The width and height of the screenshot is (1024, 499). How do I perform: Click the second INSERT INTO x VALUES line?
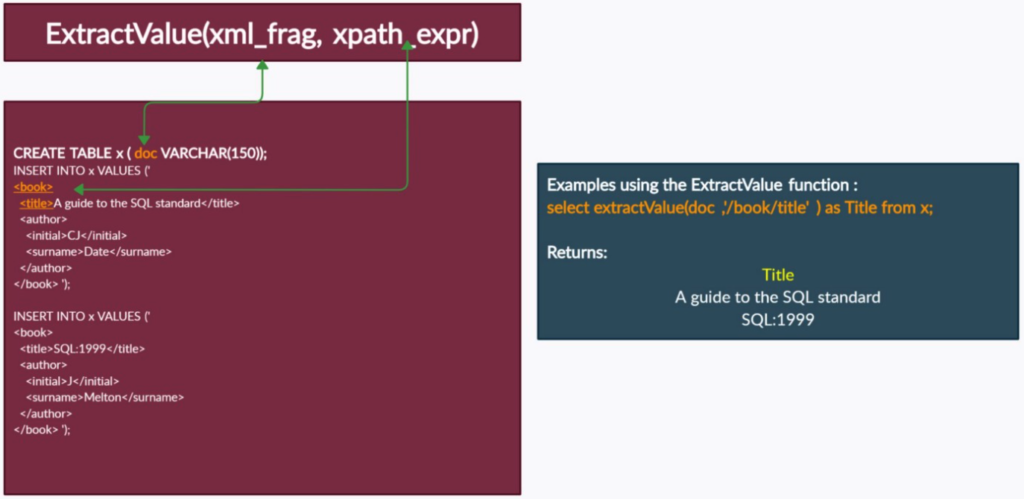tap(82, 316)
